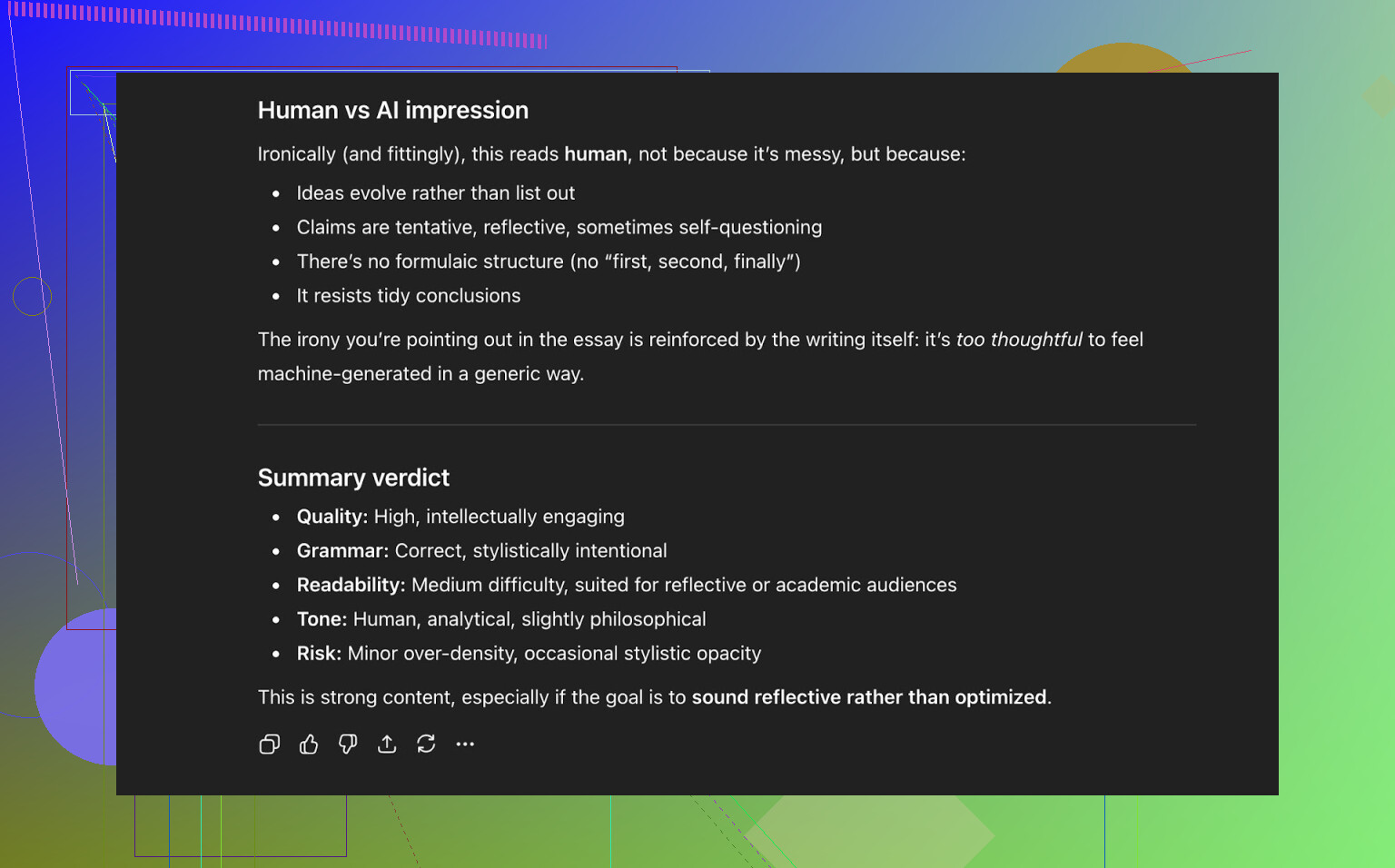
Task: Click the bold "Tone:" label
Action: (322, 619)
